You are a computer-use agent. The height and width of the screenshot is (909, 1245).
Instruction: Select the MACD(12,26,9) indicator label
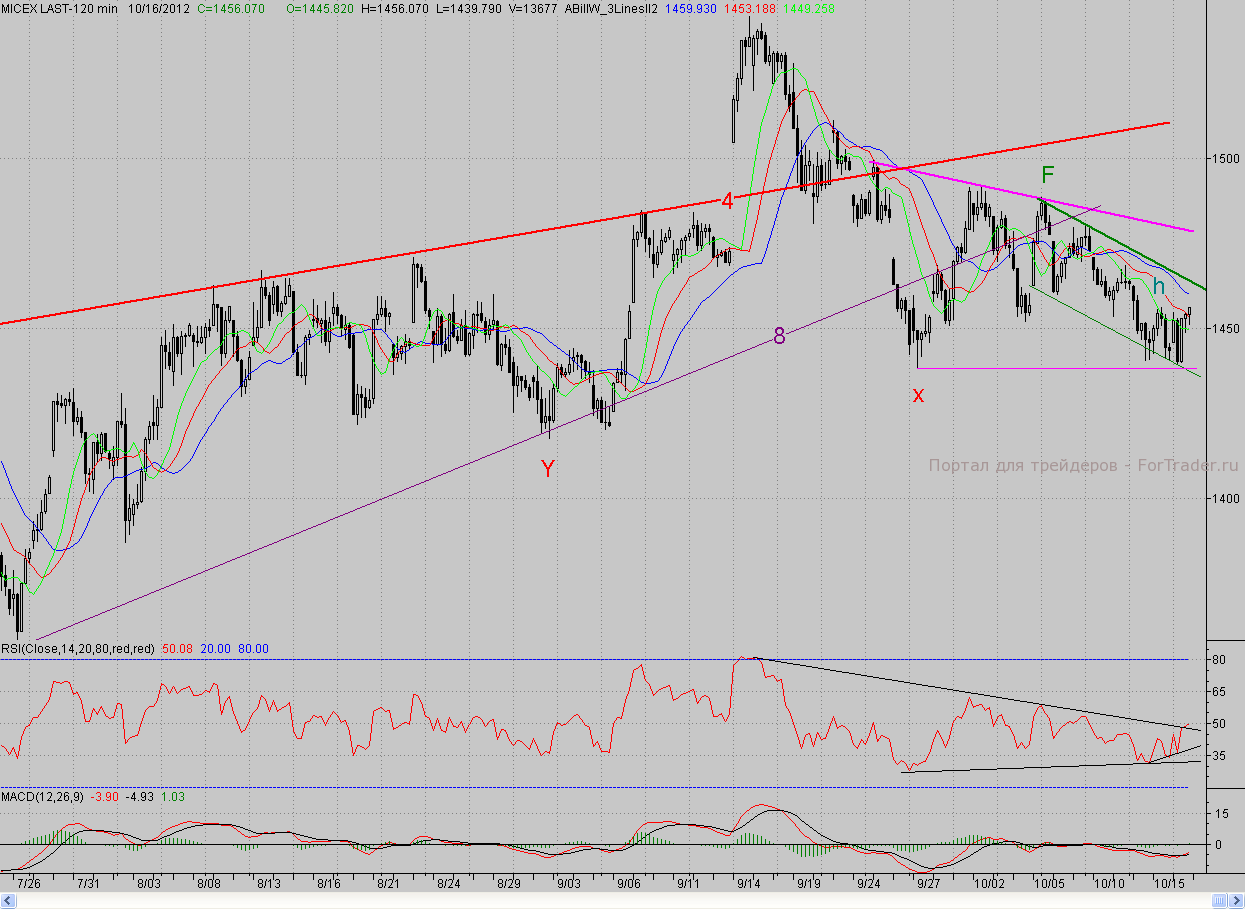[x=42, y=796]
